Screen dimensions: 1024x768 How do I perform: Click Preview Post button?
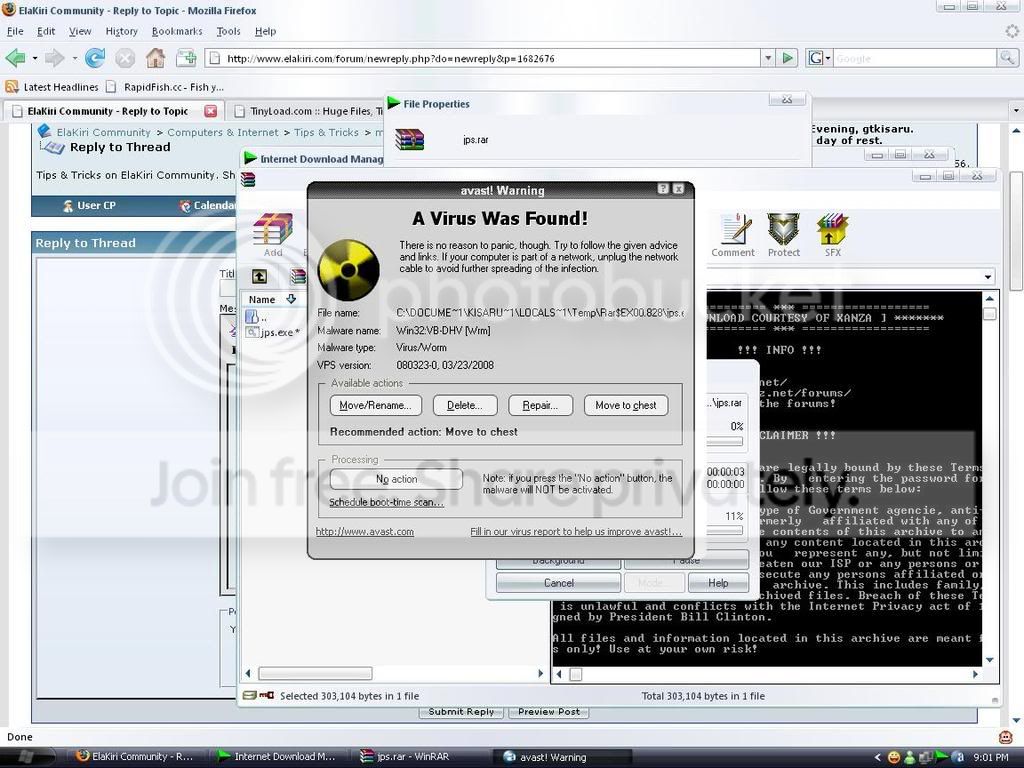coord(549,712)
